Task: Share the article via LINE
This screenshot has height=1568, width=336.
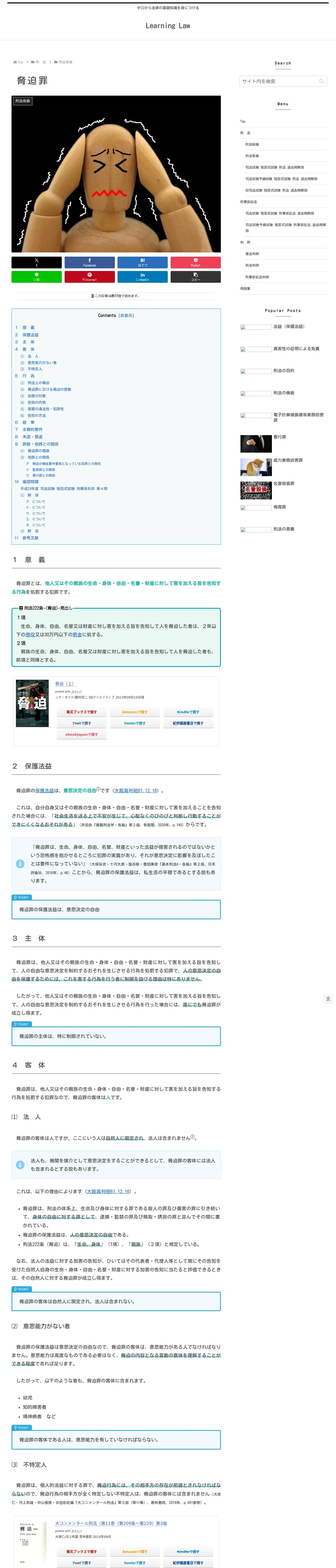Action: pyautogui.click(x=37, y=277)
